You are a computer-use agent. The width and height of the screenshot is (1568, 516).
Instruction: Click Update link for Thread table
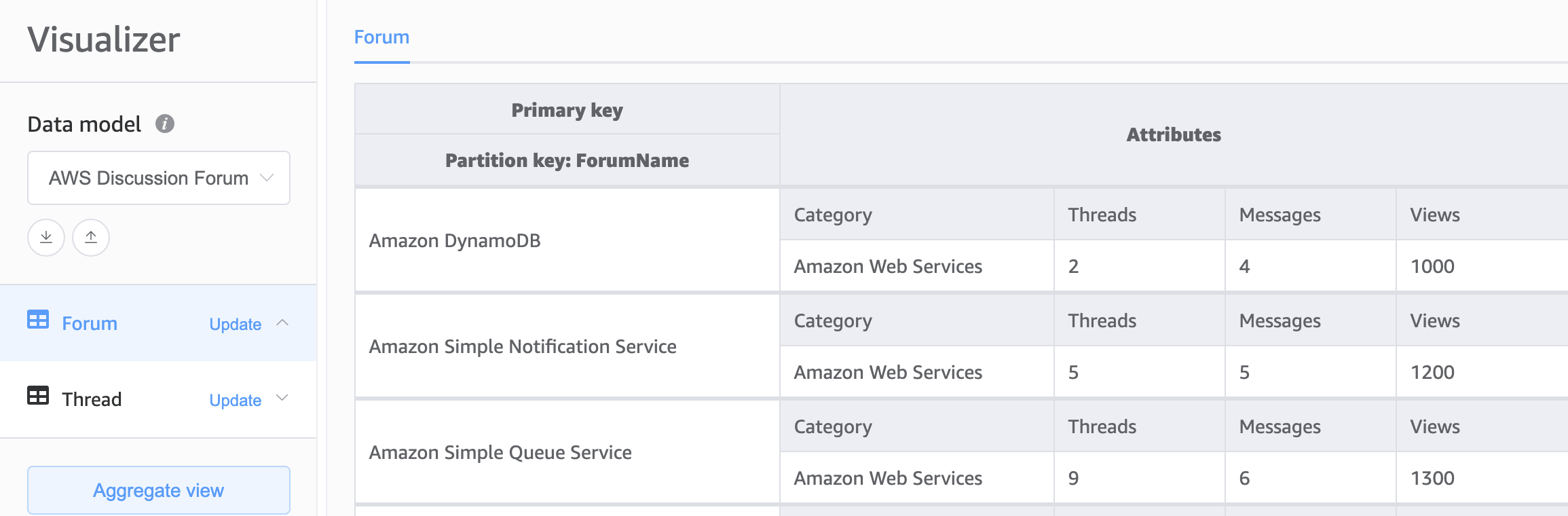[235, 401]
